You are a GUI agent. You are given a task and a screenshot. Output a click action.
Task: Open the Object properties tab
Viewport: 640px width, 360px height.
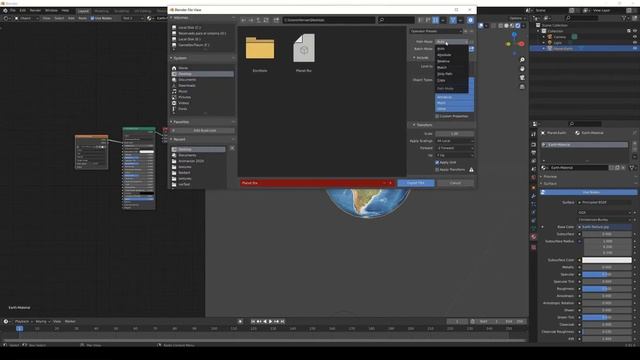[x=533, y=188]
